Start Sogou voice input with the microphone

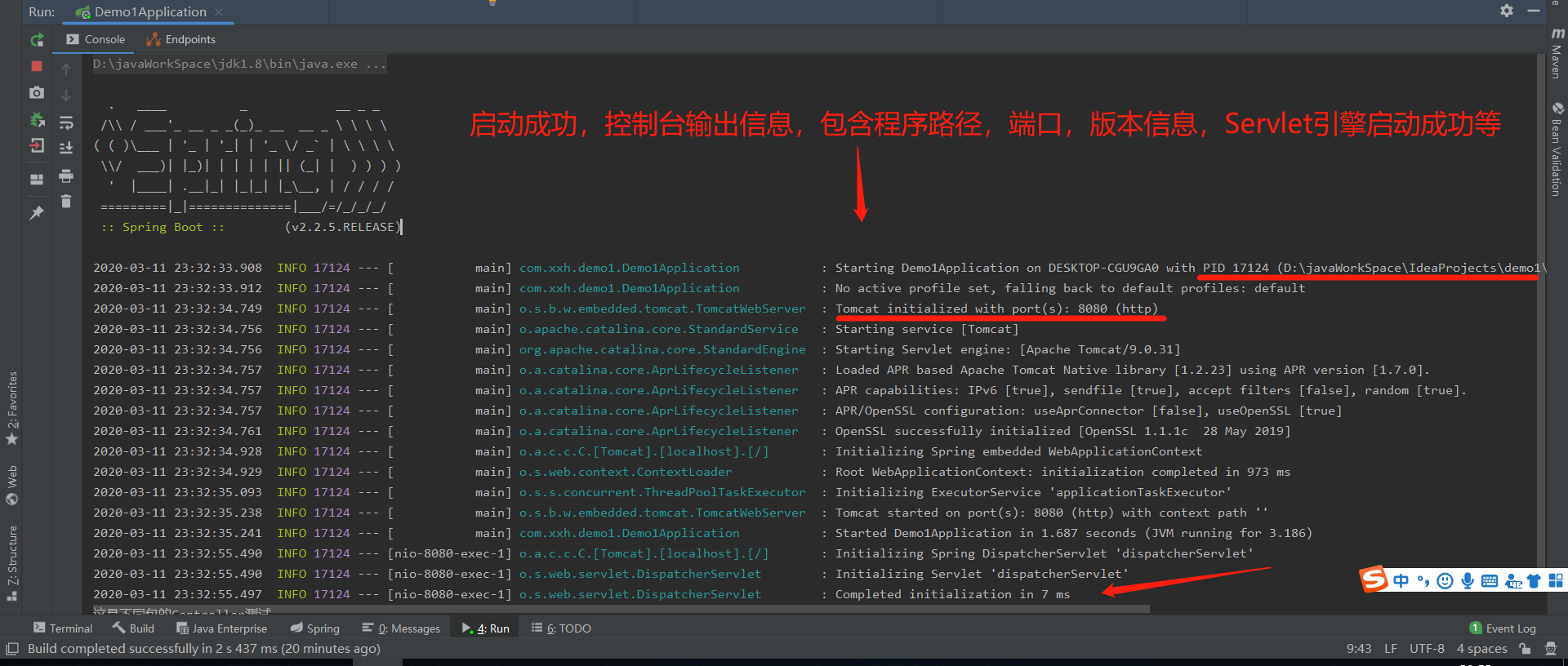(x=1468, y=581)
